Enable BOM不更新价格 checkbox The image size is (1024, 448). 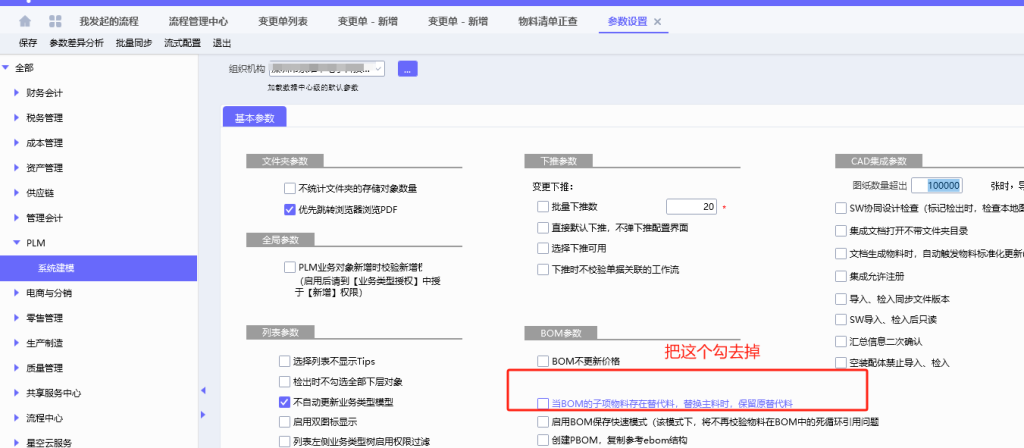(543, 361)
